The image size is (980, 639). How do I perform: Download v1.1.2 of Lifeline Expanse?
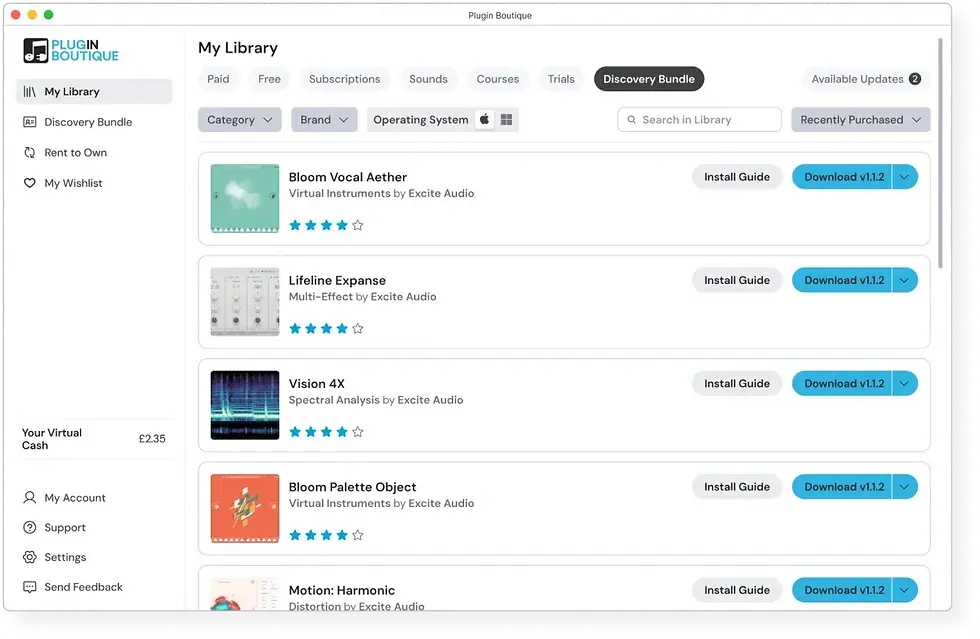[842, 280]
